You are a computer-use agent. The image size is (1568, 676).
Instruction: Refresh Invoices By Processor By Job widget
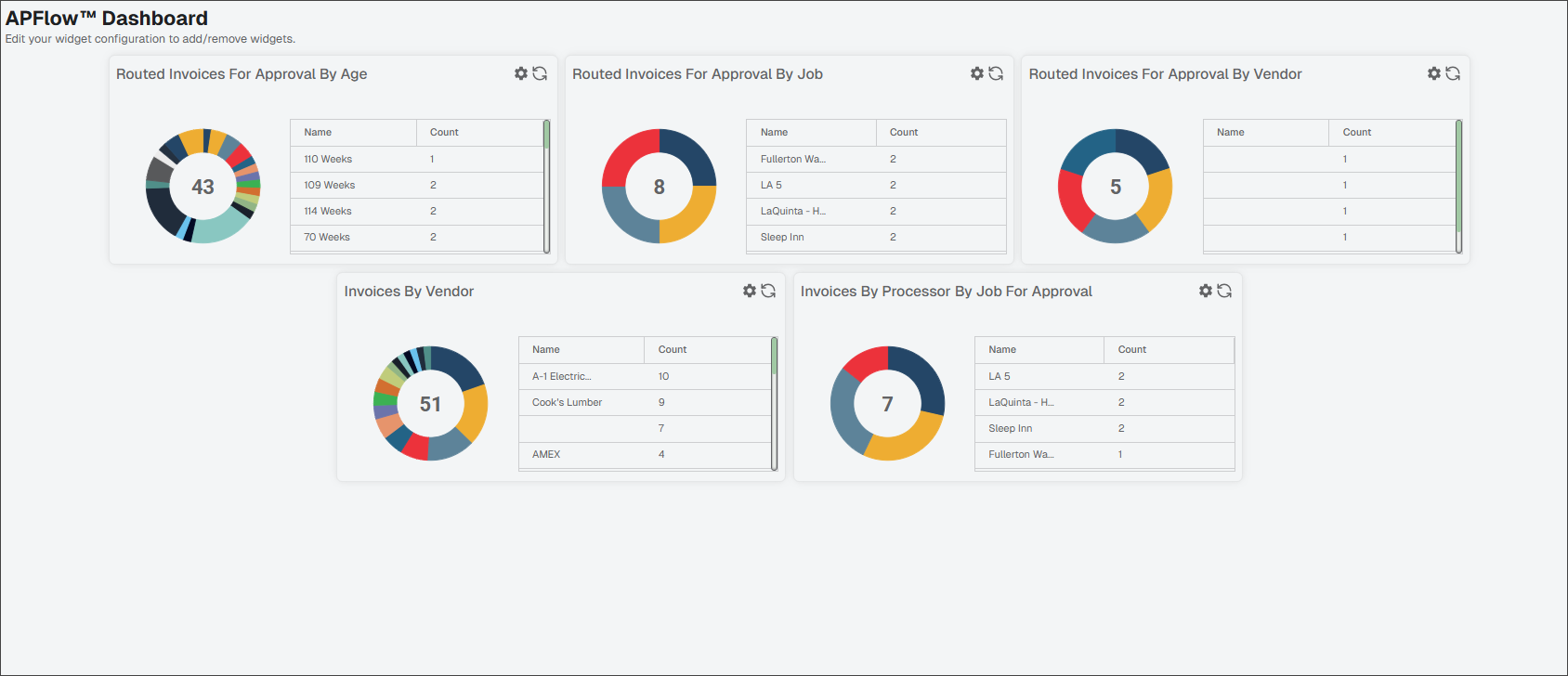click(1224, 291)
